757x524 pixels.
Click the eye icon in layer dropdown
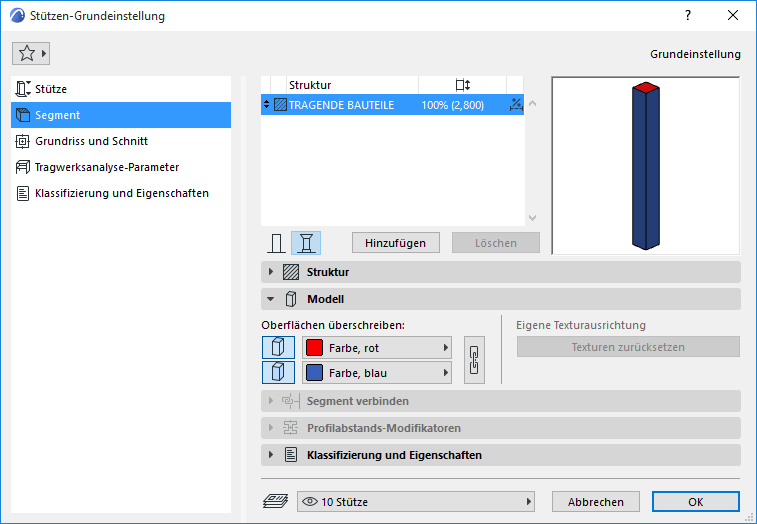[309, 502]
